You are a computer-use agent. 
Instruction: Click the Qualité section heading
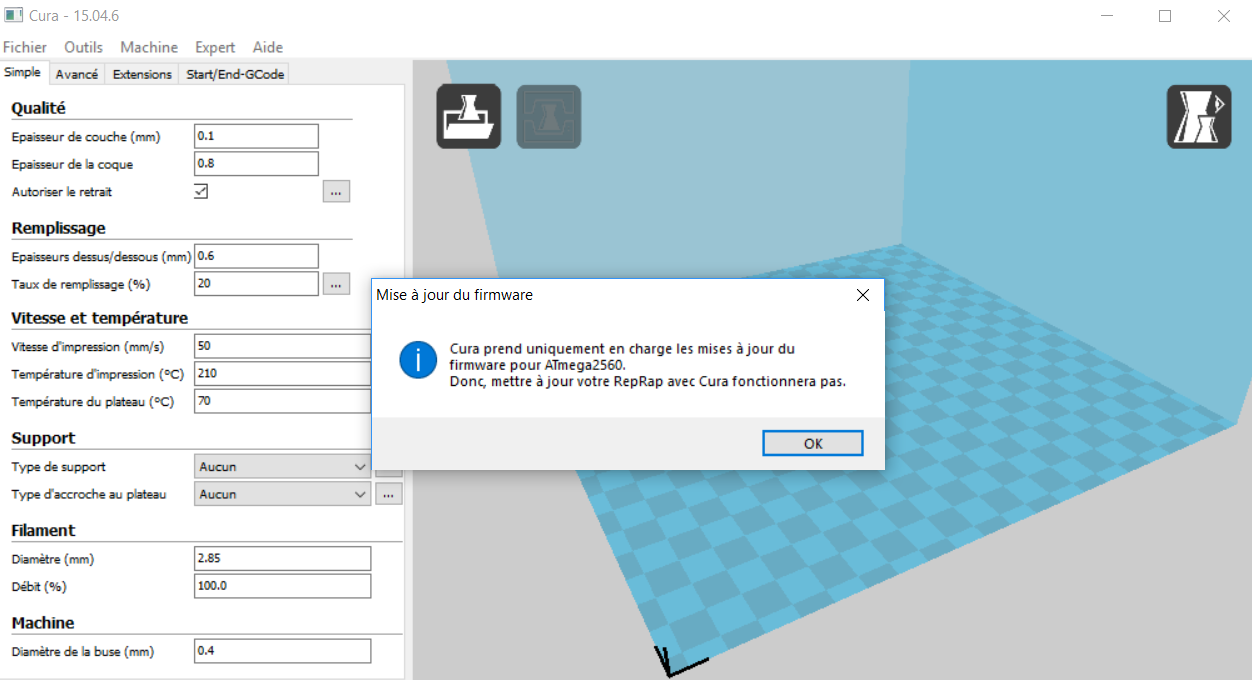[38, 108]
